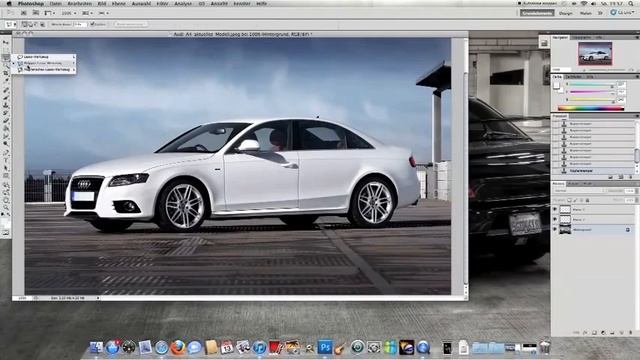The image size is (640, 360).
Task: Open the 100% zoom level dropdown
Action: click(x=68, y=13)
